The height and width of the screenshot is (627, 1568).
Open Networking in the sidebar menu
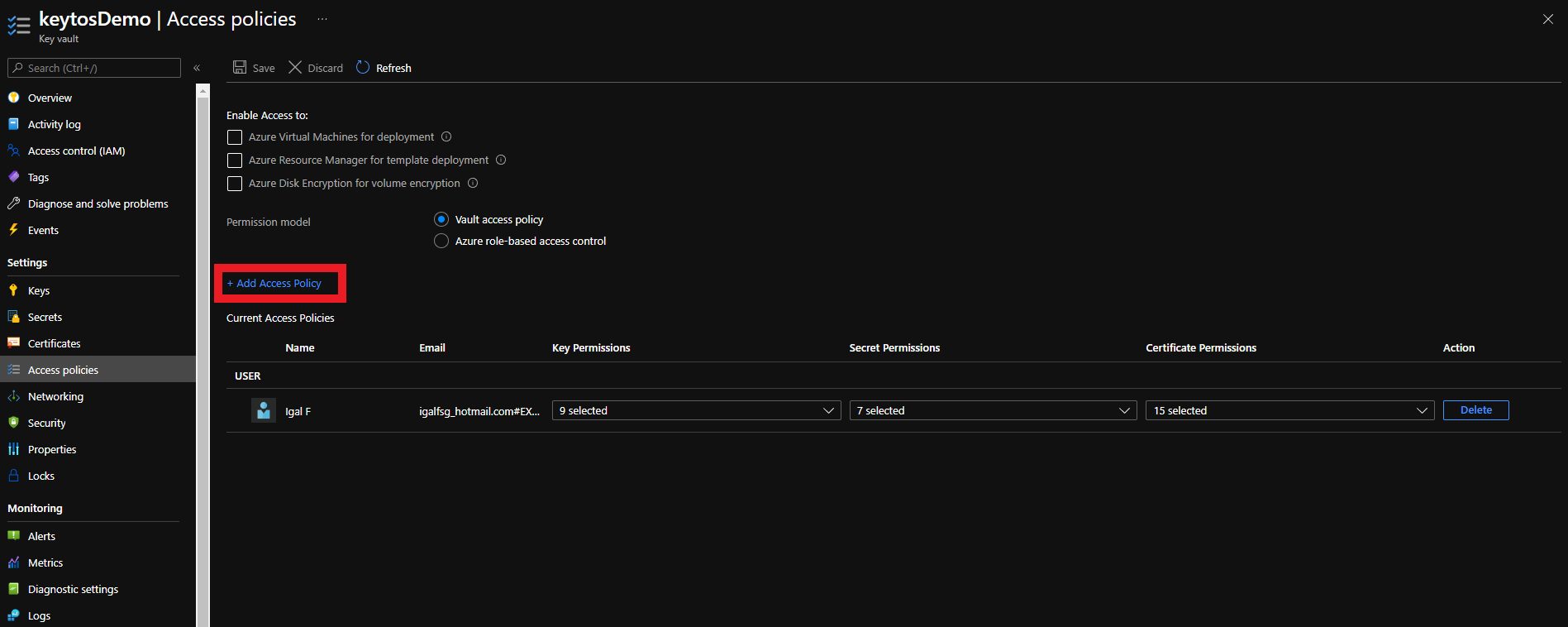[x=55, y=396]
